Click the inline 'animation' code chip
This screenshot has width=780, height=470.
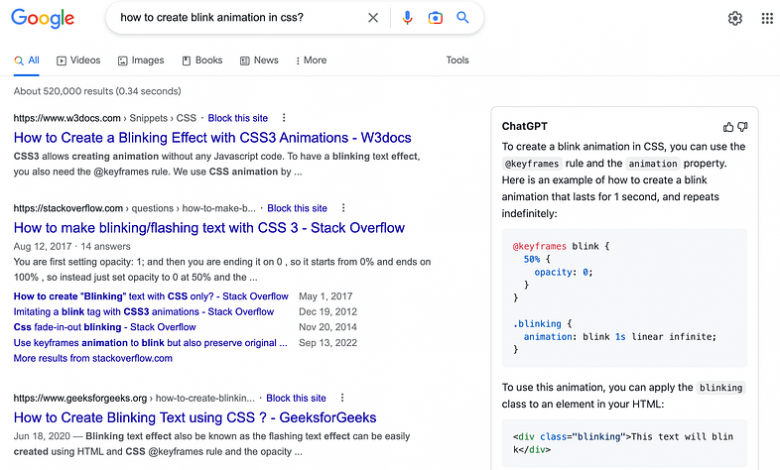pos(652,164)
